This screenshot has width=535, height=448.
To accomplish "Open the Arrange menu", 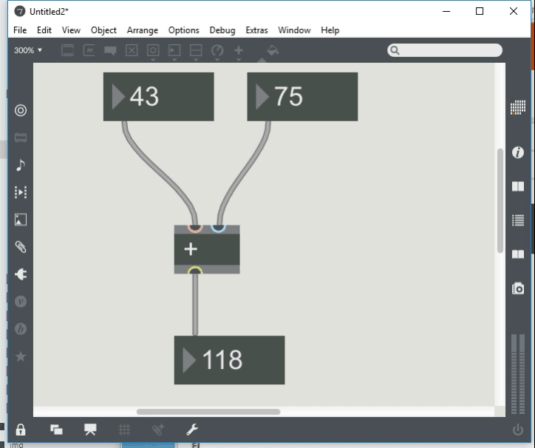I will coord(142,30).
